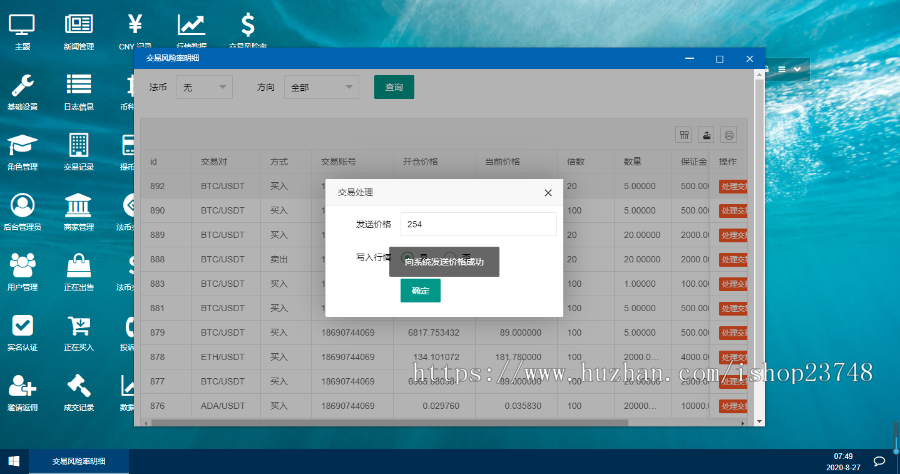This screenshot has width=900, height=474.
Task: Open the Windows start button
Action: (x=14, y=461)
